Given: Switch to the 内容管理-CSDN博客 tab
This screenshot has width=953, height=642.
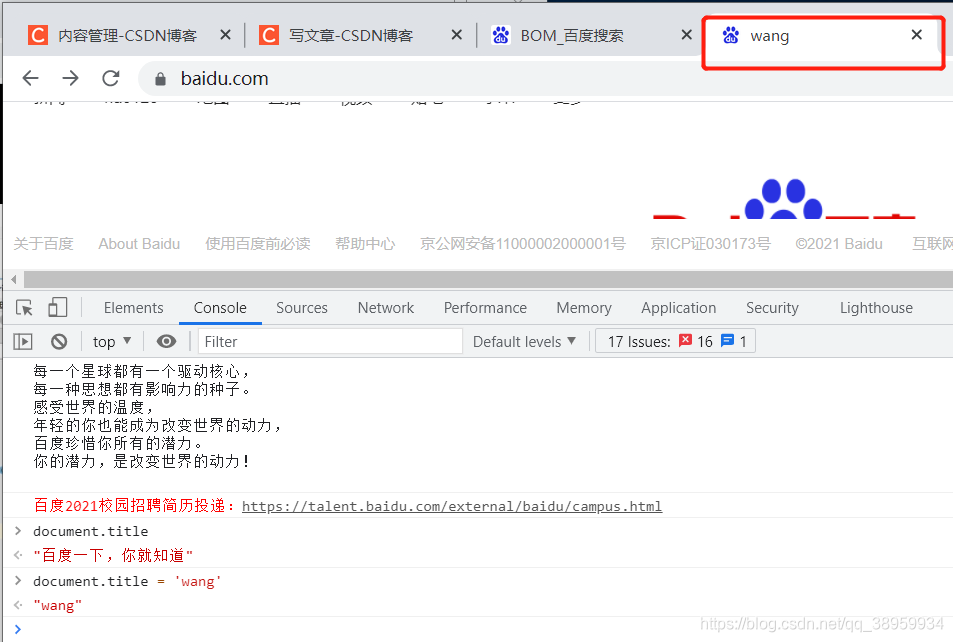Looking at the screenshot, I should [128, 36].
